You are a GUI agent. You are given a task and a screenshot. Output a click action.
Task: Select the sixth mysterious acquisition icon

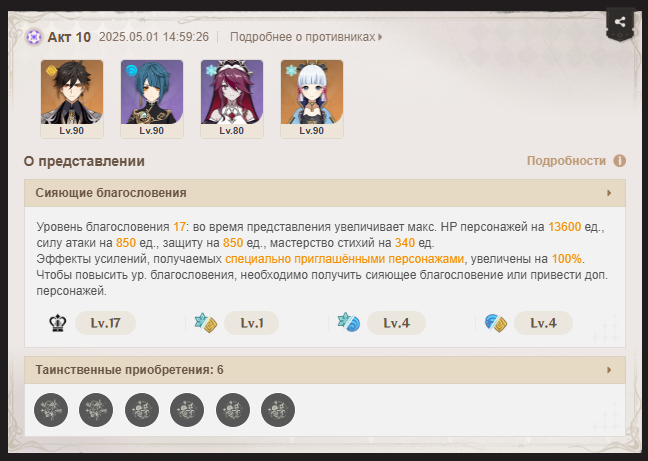278,410
